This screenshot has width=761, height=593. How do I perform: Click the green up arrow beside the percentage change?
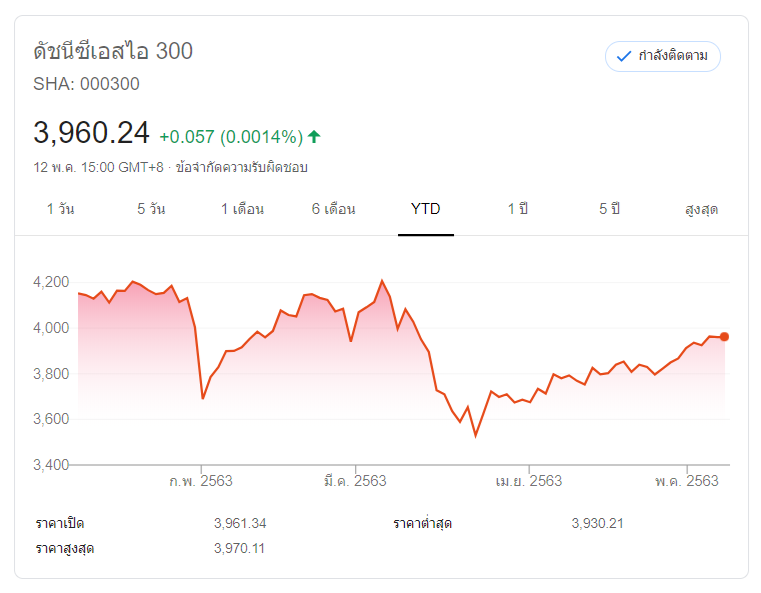[314, 137]
